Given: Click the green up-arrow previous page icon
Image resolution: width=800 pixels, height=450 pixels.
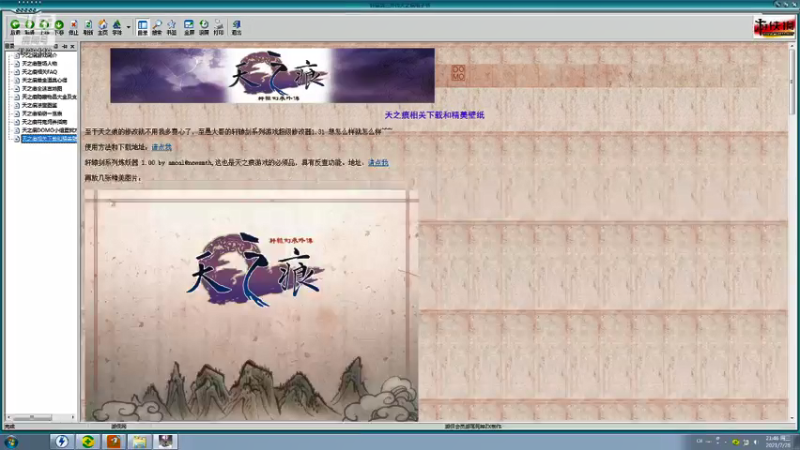Looking at the screenshot, I should click(x=44, y=27).
